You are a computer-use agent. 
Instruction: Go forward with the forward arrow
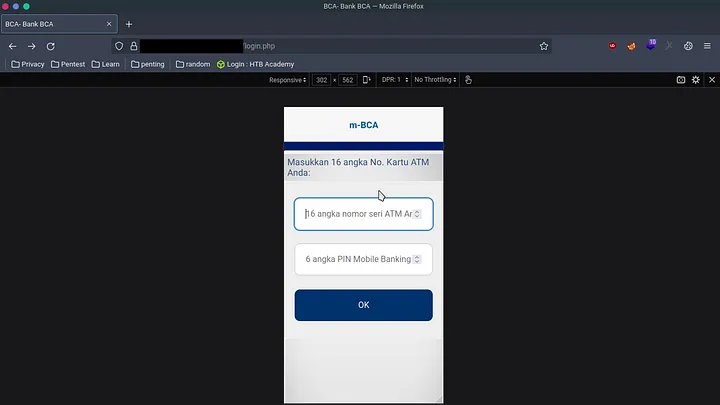coord(31,46)
